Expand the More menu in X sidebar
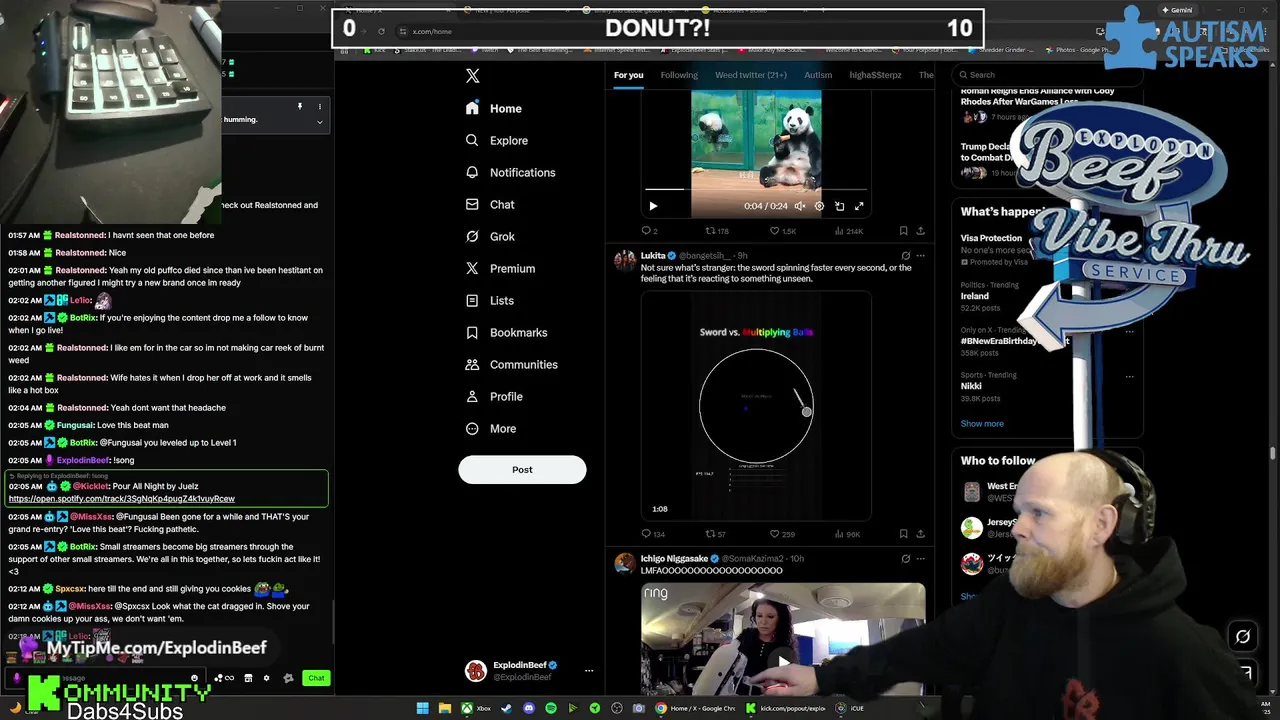Image resolution: width=1280 pixels, height=720 pixels. point(491,428)
